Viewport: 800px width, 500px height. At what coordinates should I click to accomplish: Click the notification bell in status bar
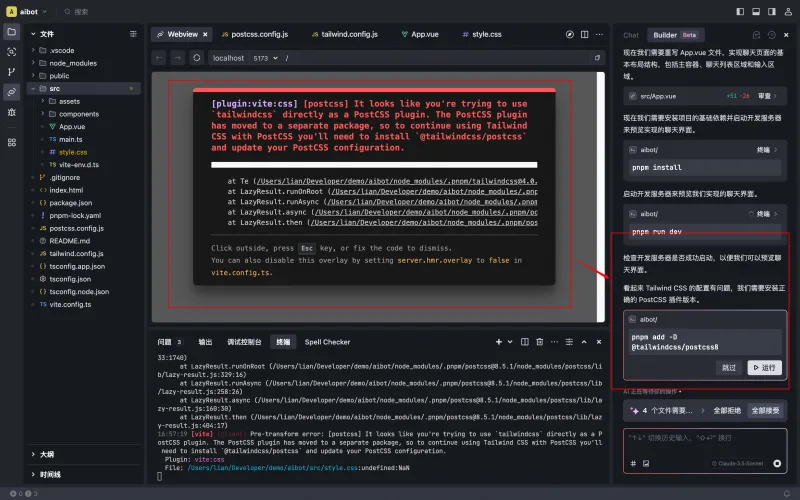[787, 492]
